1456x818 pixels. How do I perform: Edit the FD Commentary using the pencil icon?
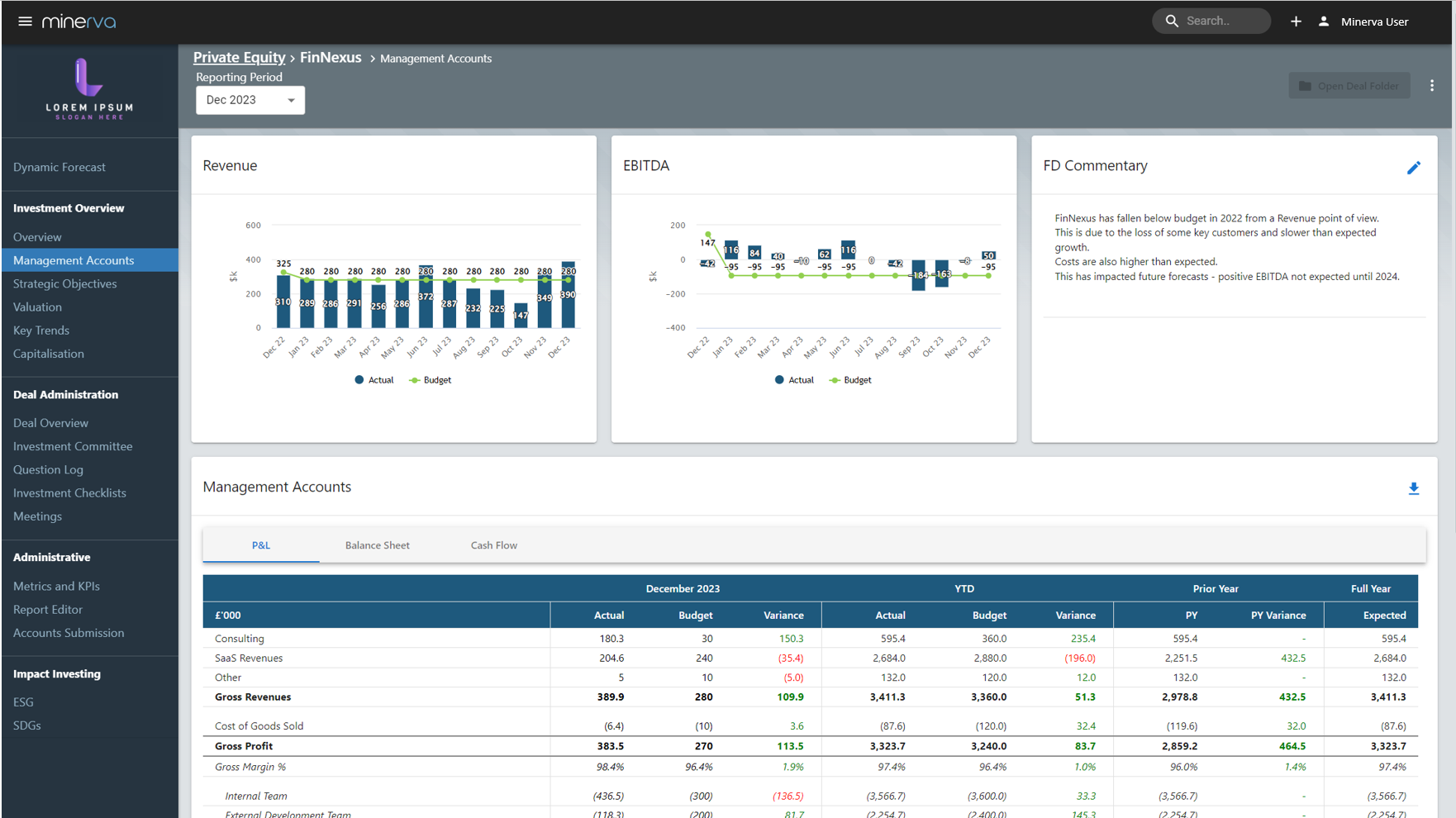click(x=1415, y=168)
